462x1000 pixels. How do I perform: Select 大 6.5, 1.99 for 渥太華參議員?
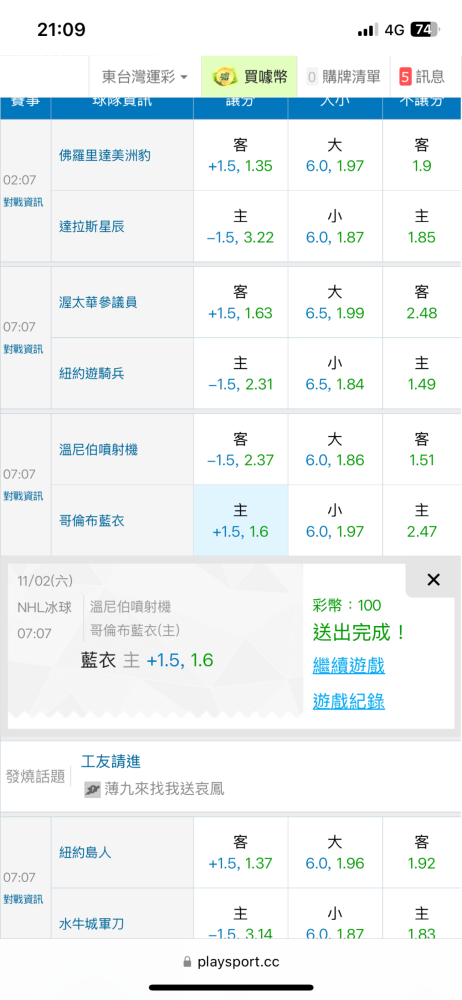click(x=335, y=302)
